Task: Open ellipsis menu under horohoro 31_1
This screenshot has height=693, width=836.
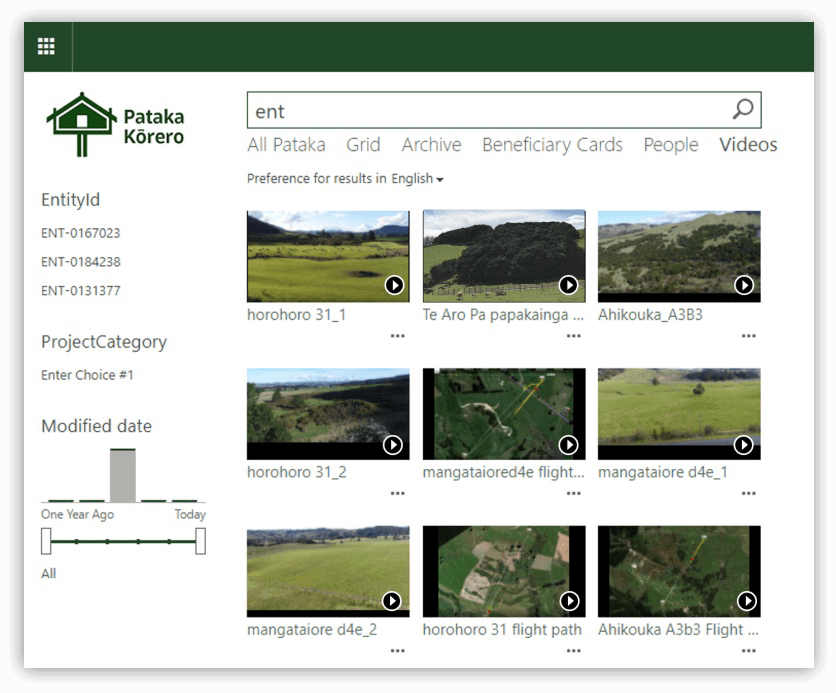Action: 398,336
